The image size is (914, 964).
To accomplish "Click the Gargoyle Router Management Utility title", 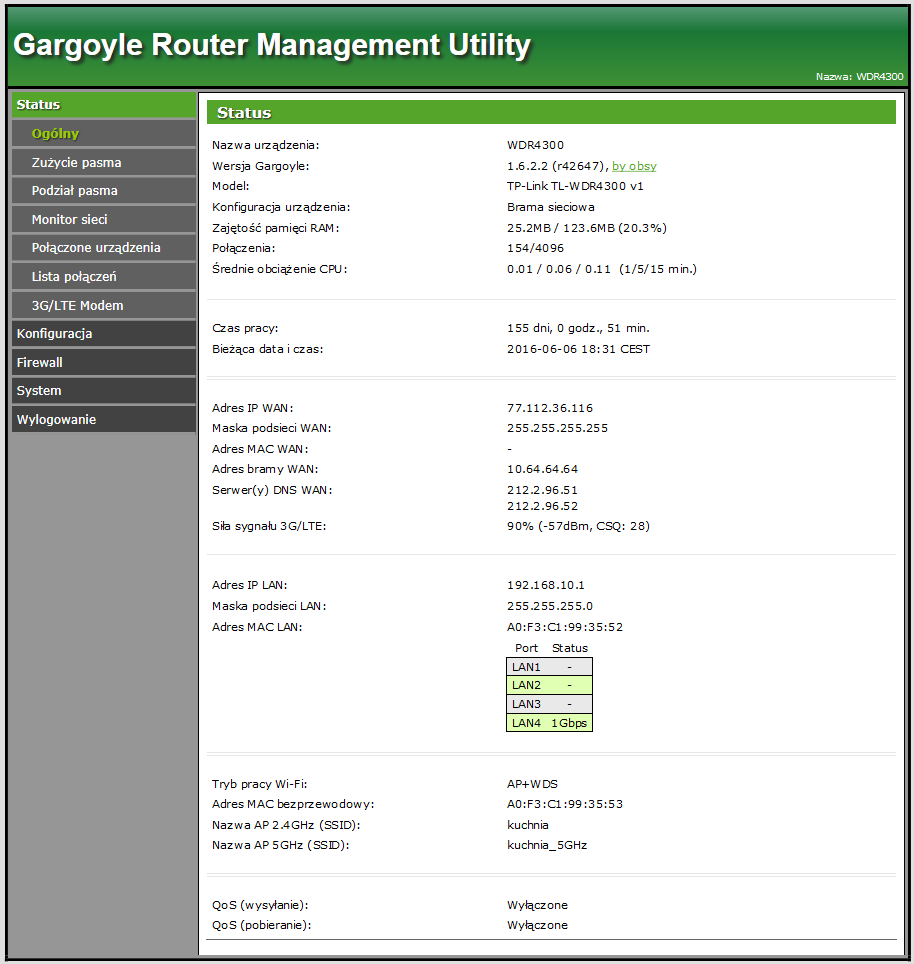I will coord(272,45).
